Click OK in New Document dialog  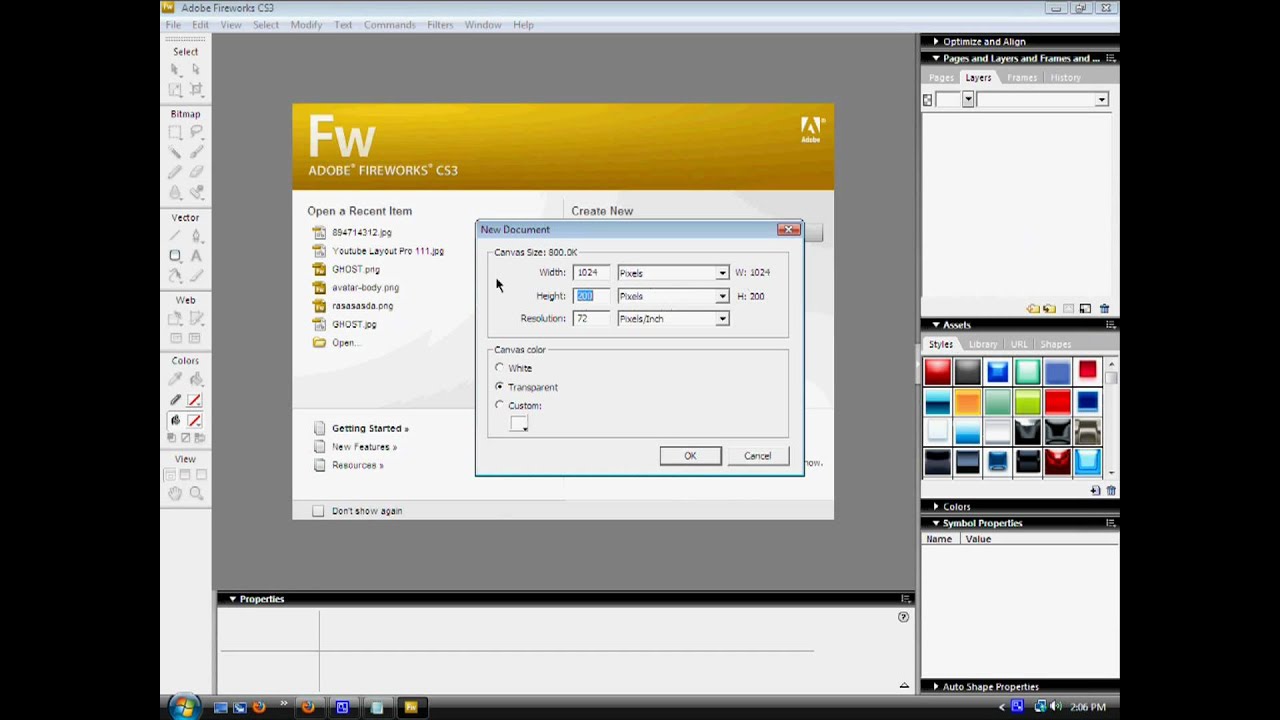click(690, 456)
